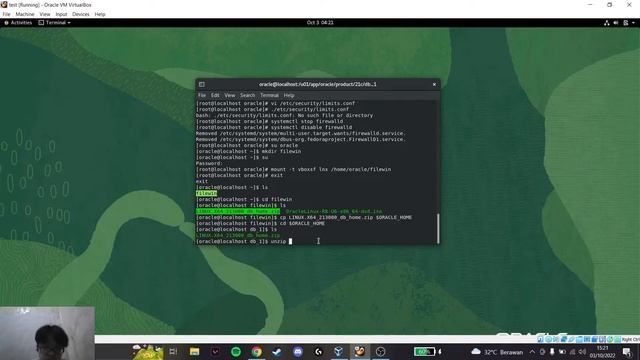This screenshot has height=360, width=640.
Task: Open the weather widget showing 32°C Berawan
Action: click(497, 352)
